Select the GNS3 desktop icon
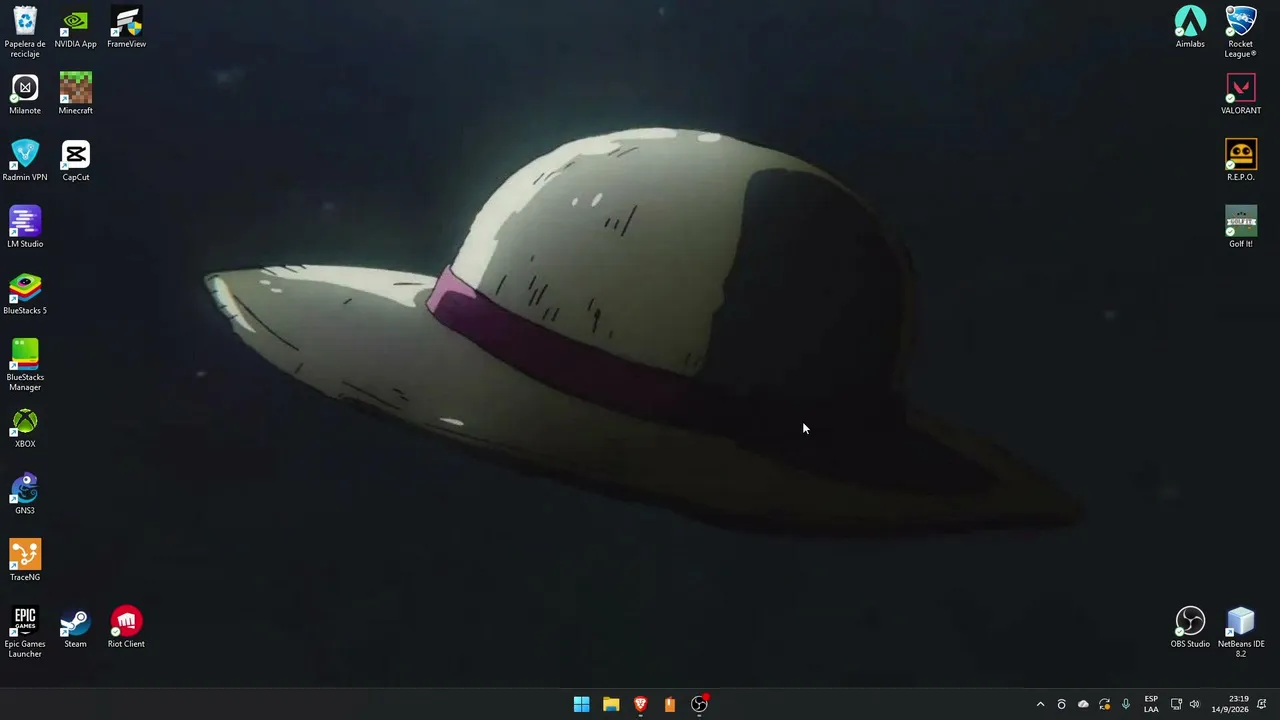The height and width of the screenshot is (720, 1280). 25,494
